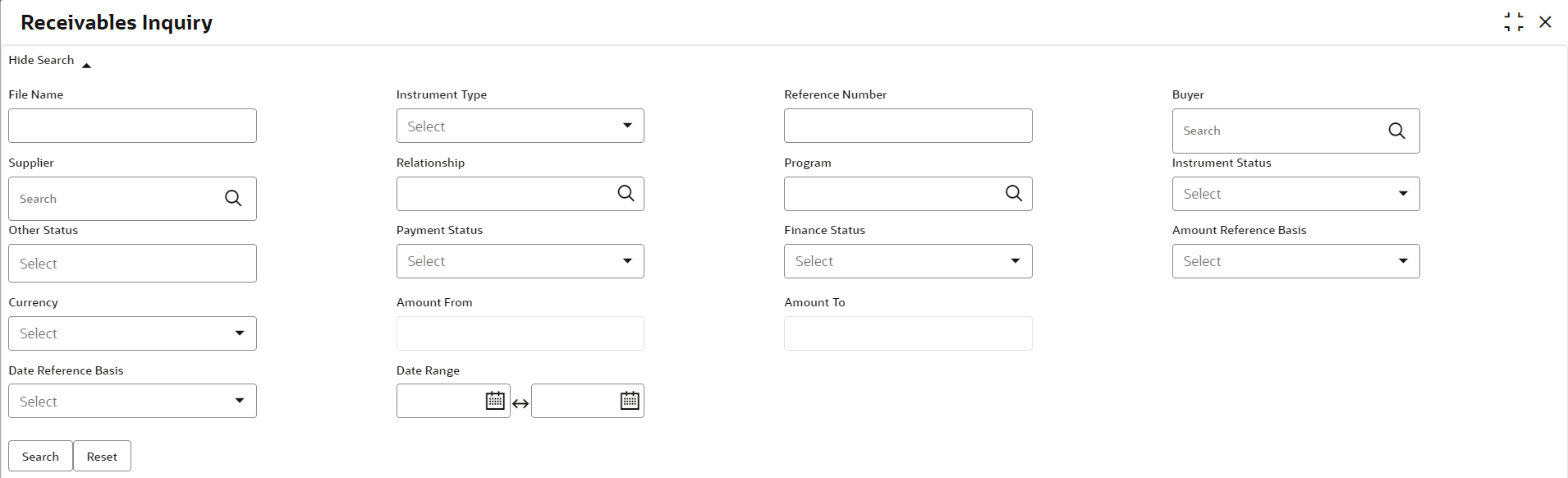Close the Receivables Inquiry screen

1545,22
